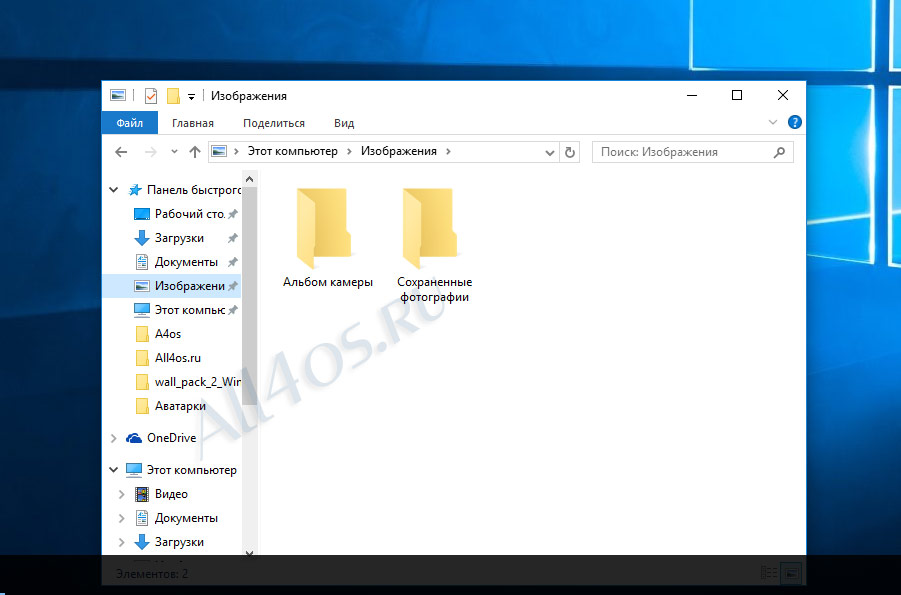Collapse Панель быстрого доступа tree node
901x595 pixels.
(x=114, y=190)
